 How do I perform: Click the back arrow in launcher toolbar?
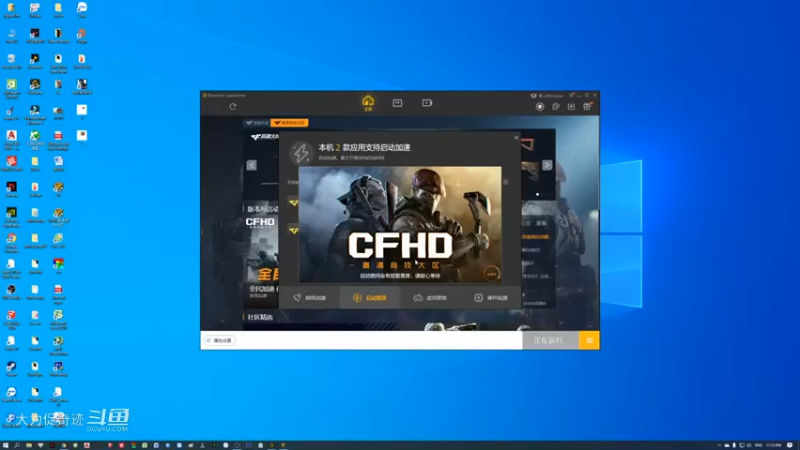coord(216,107)
